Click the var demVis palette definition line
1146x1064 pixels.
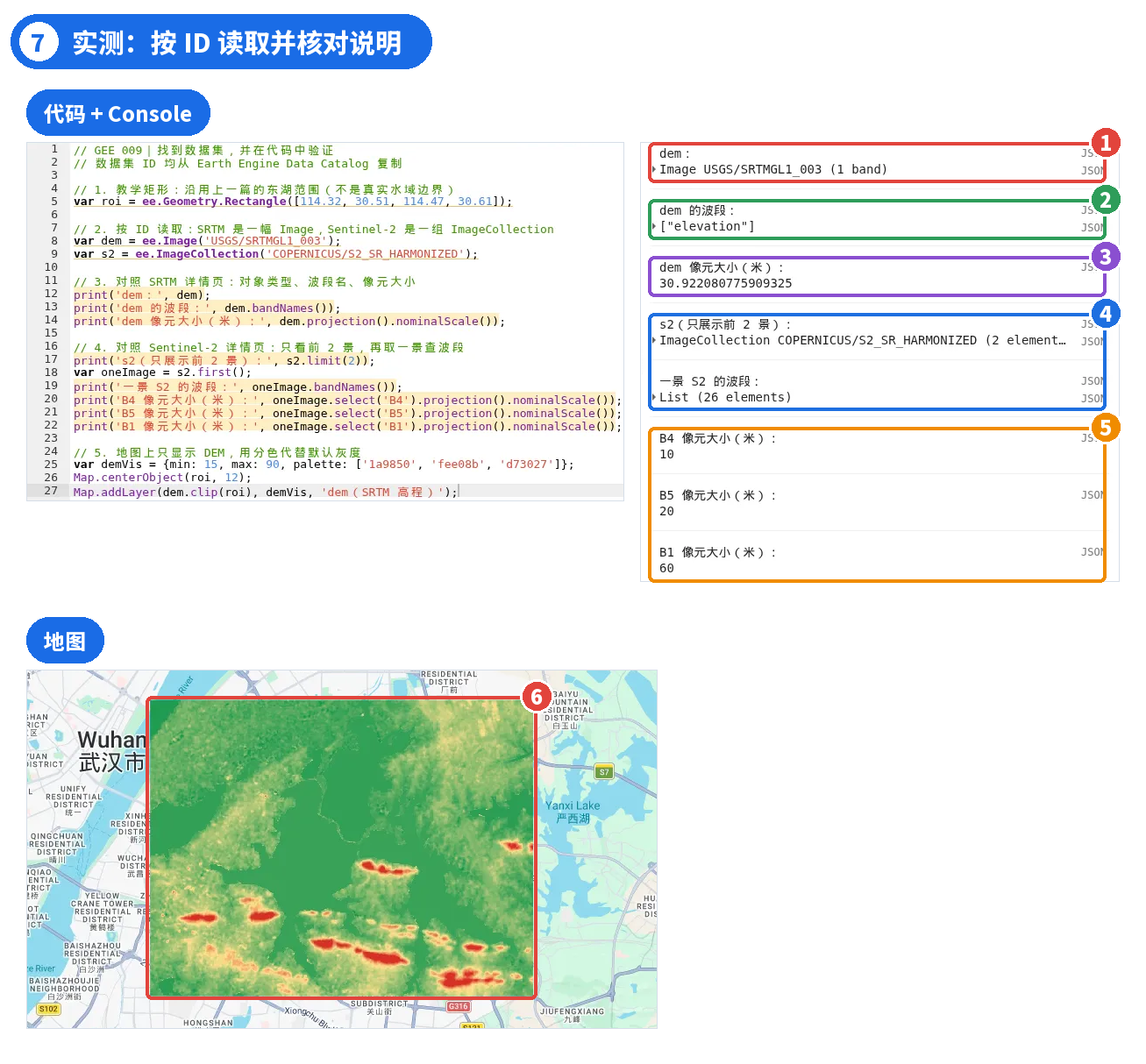(x=324, y=465)
